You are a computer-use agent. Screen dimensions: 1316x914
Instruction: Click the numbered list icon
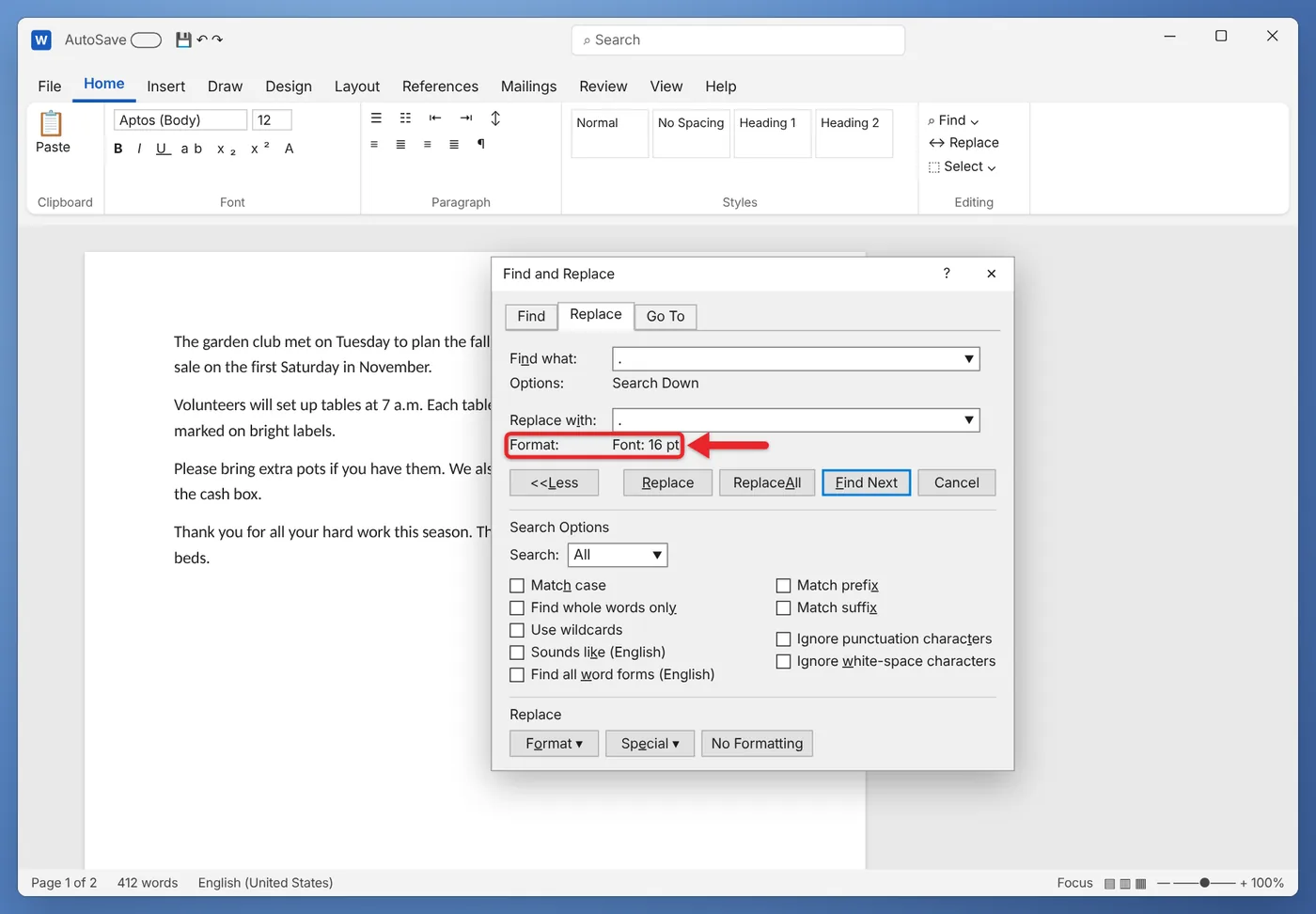click(405, 118)
